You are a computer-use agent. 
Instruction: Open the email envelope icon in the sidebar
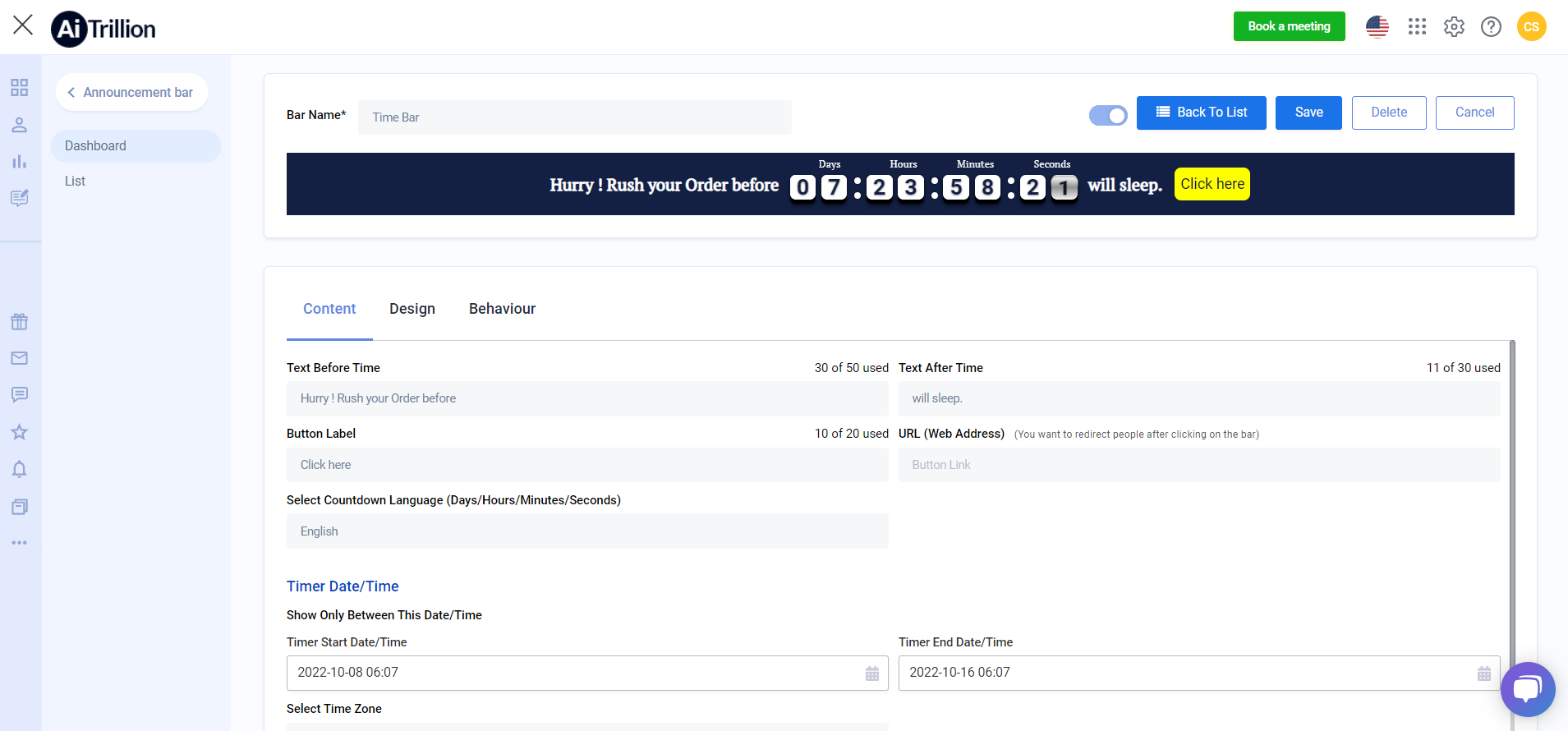point(20,358)
